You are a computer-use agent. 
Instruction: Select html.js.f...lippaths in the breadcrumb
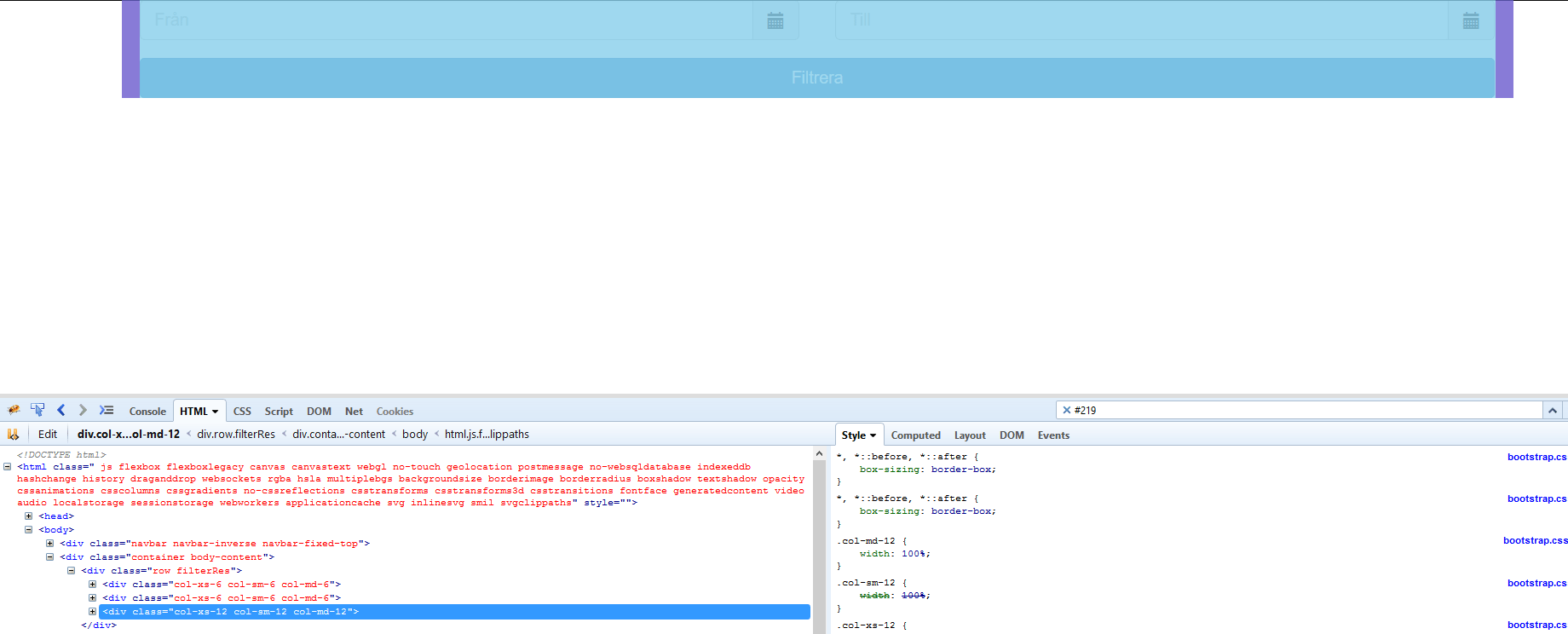click(487, 434)
